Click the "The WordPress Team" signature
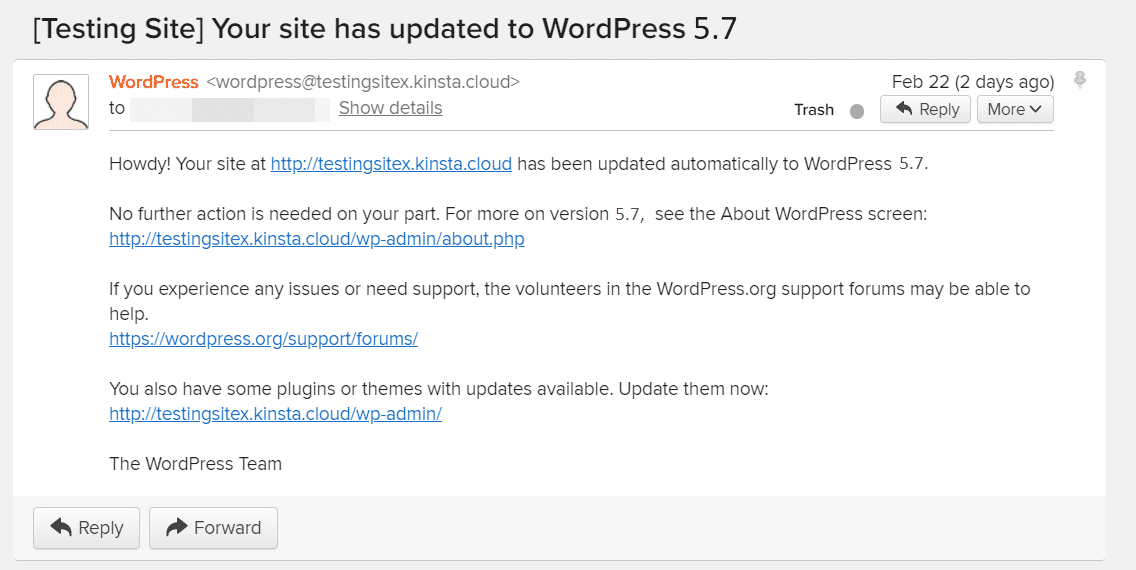The image size is (1136, 570). [195, 464]
